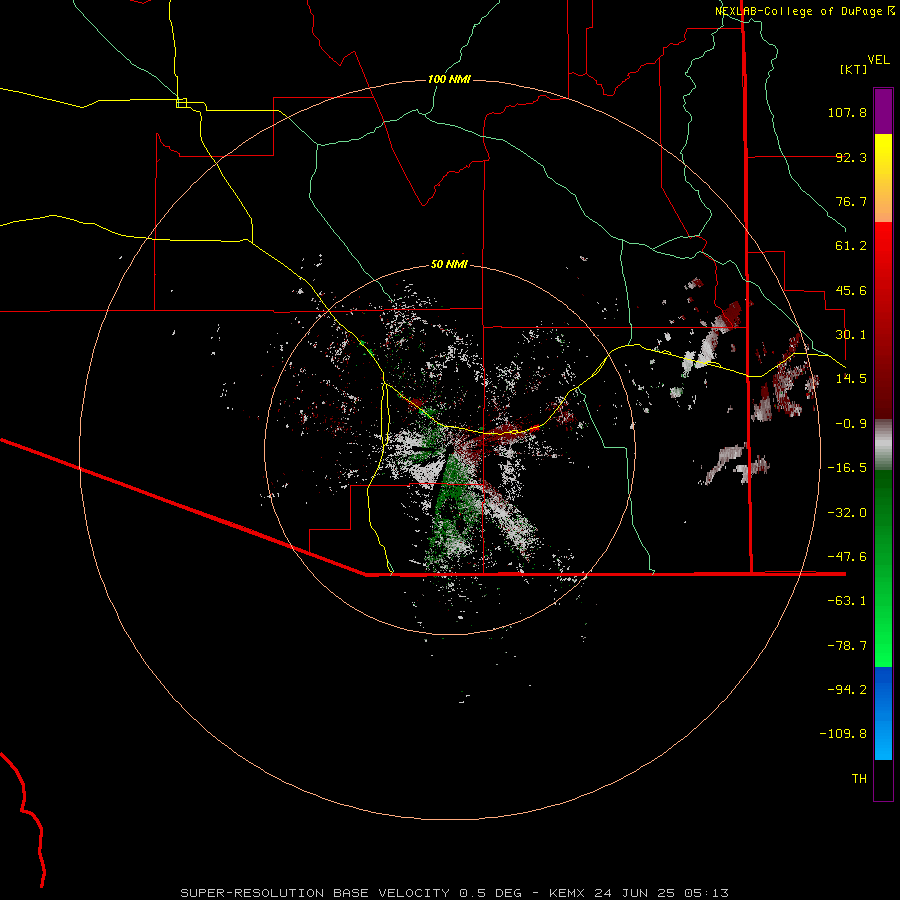Viewport: 900px width, 900px height.
Task: Click the 50 NMI range ring label
Action: [449, 265]
